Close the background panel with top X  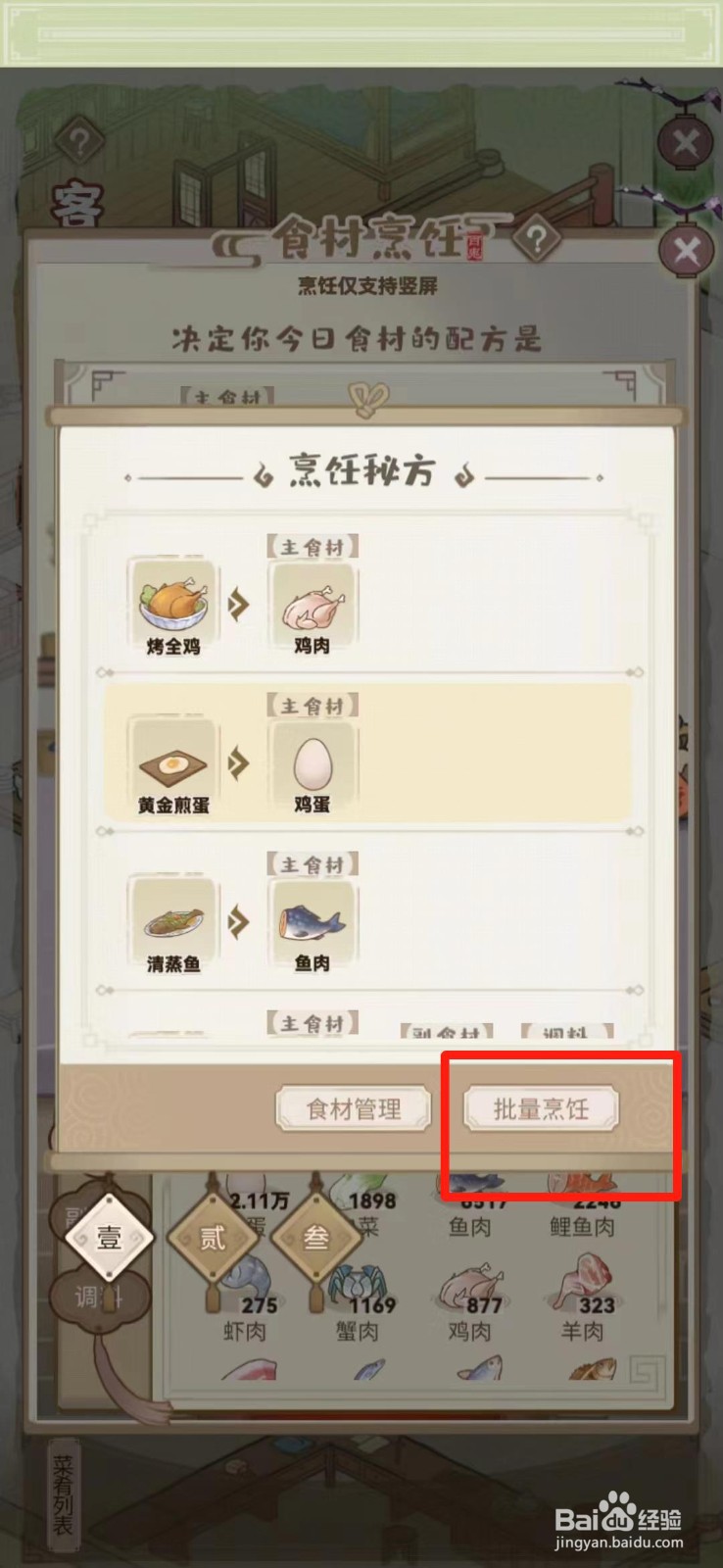point(686,144)
